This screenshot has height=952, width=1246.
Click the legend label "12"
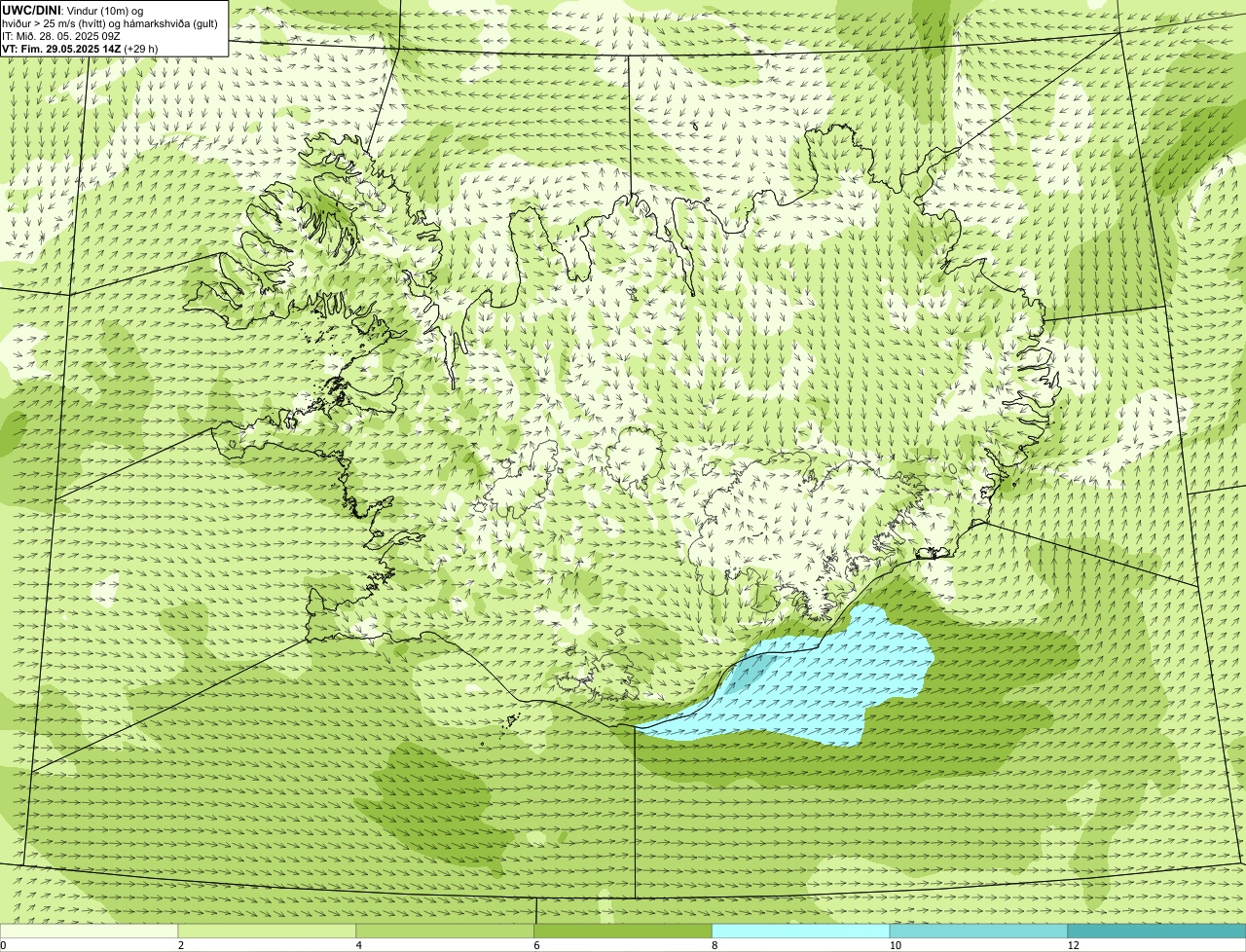point(1073,945)
